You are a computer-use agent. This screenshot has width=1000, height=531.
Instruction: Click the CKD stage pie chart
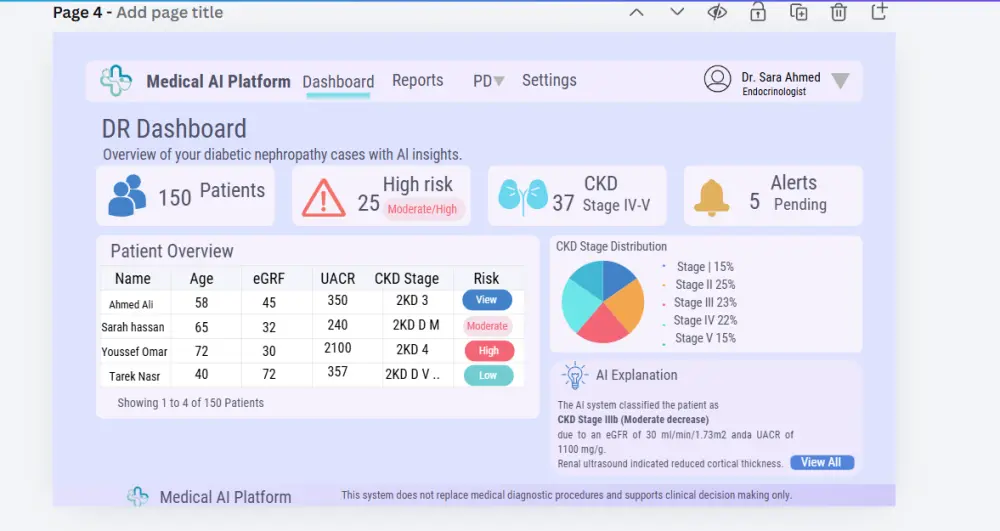coord(603,302)
